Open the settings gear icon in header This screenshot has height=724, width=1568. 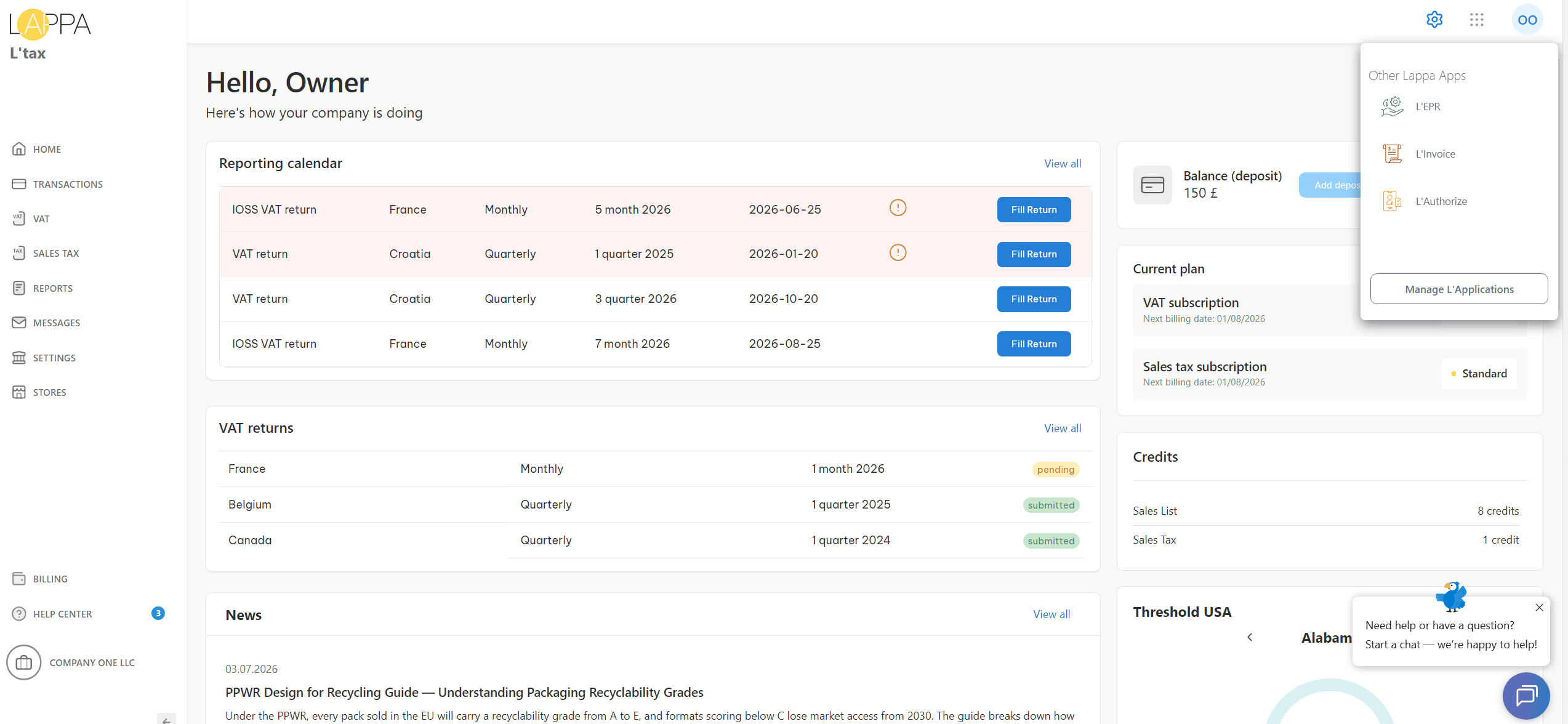point(1434,20)
